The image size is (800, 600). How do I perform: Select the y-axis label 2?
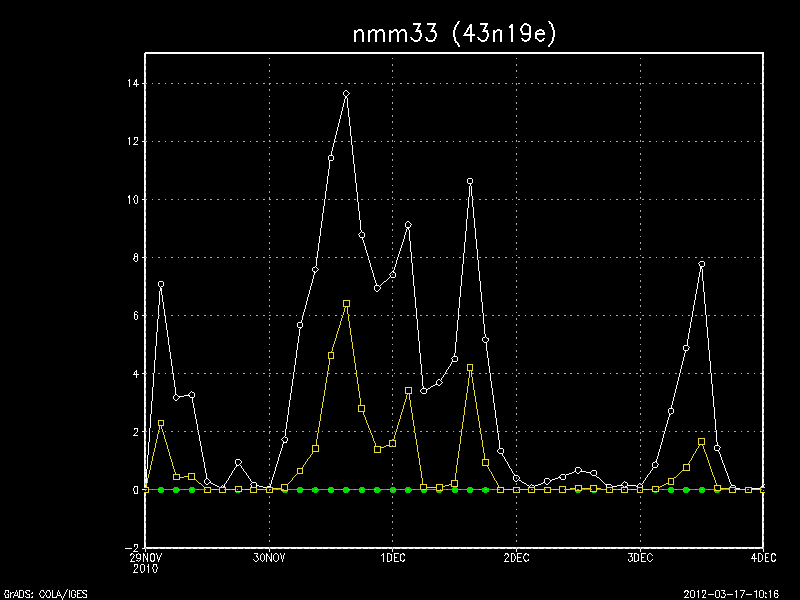pyautogui.click(x=136, y=432)
